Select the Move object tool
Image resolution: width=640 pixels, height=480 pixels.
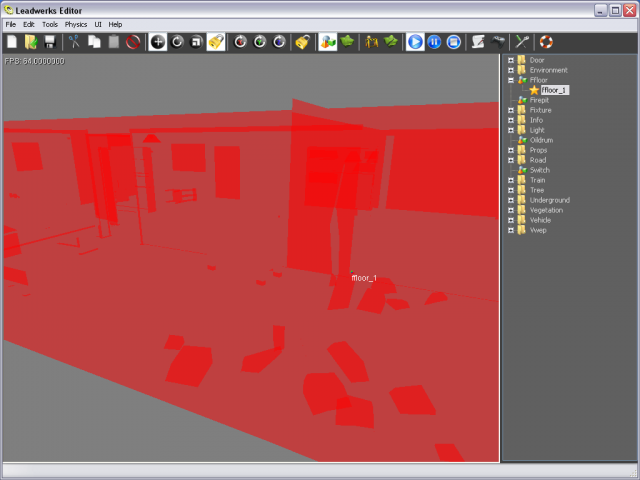click(158, 42)
